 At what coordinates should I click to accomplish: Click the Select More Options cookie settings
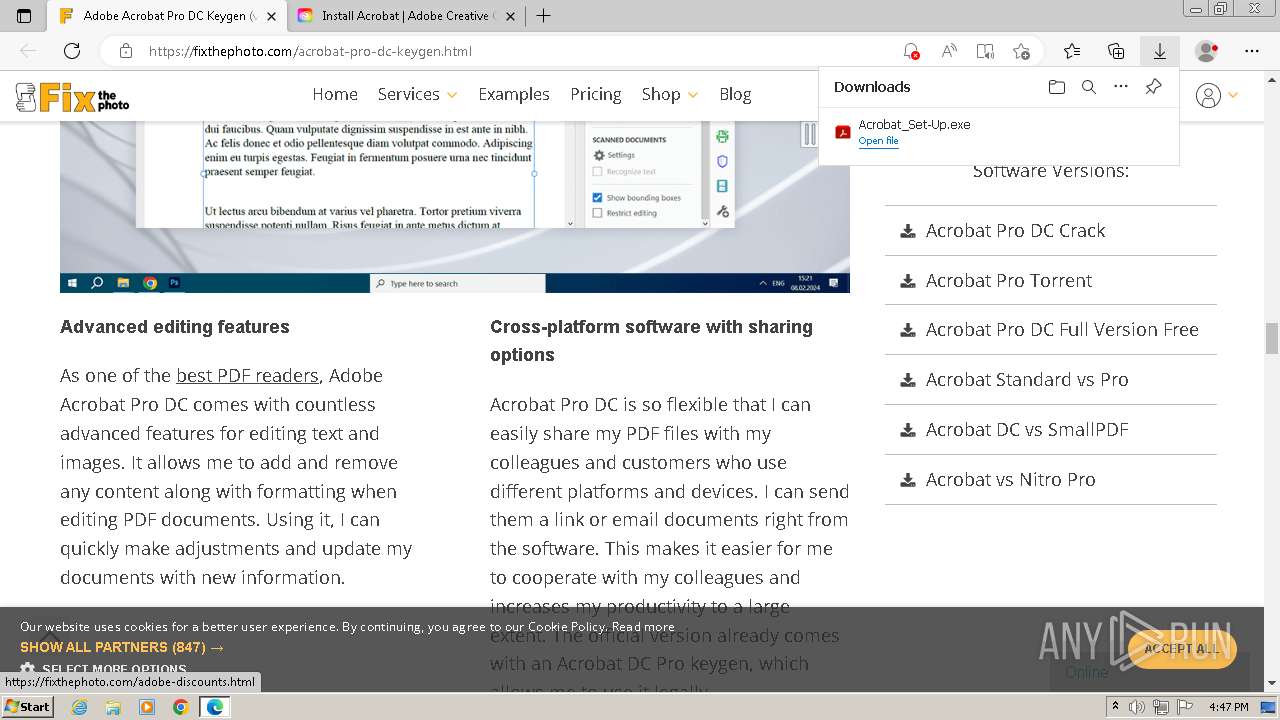click(x=104, y=670)
